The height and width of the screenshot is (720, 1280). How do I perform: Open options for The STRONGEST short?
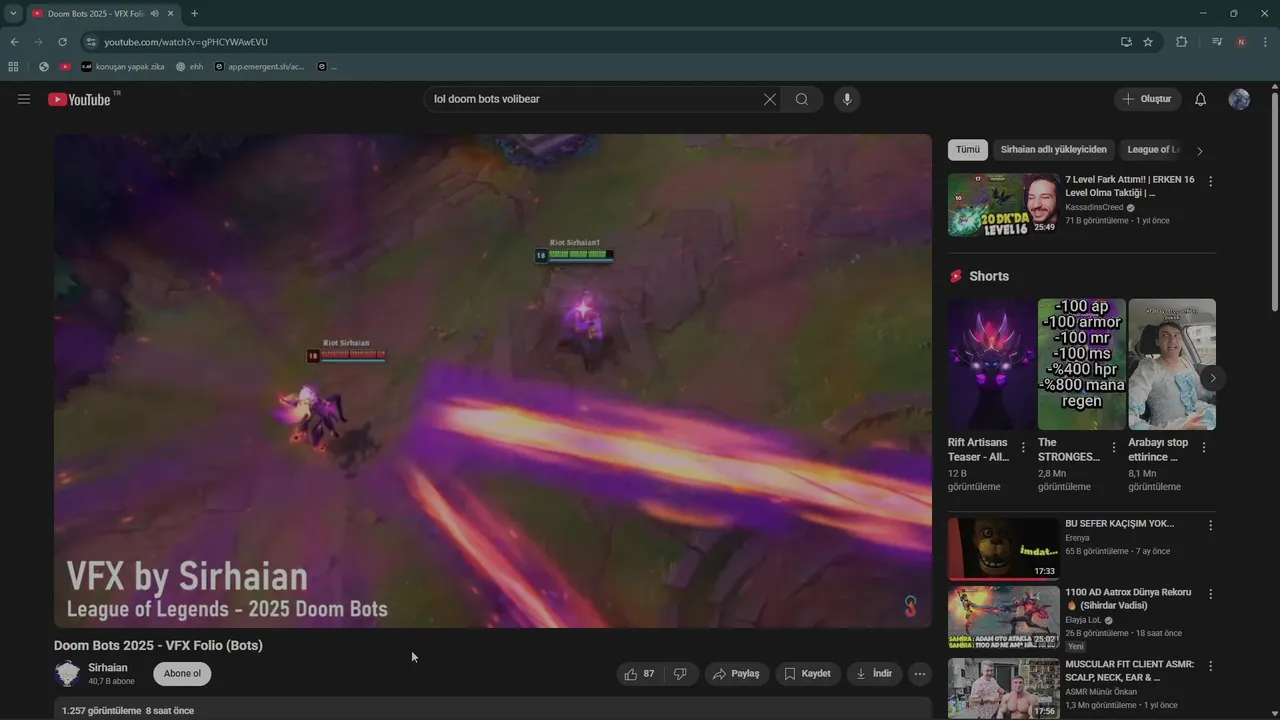(x=1114, y=448)
